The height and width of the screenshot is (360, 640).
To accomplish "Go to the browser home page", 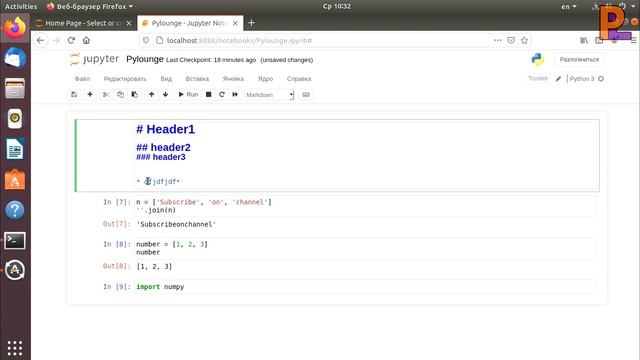I will pyautogui.click(x=86, y=40).
